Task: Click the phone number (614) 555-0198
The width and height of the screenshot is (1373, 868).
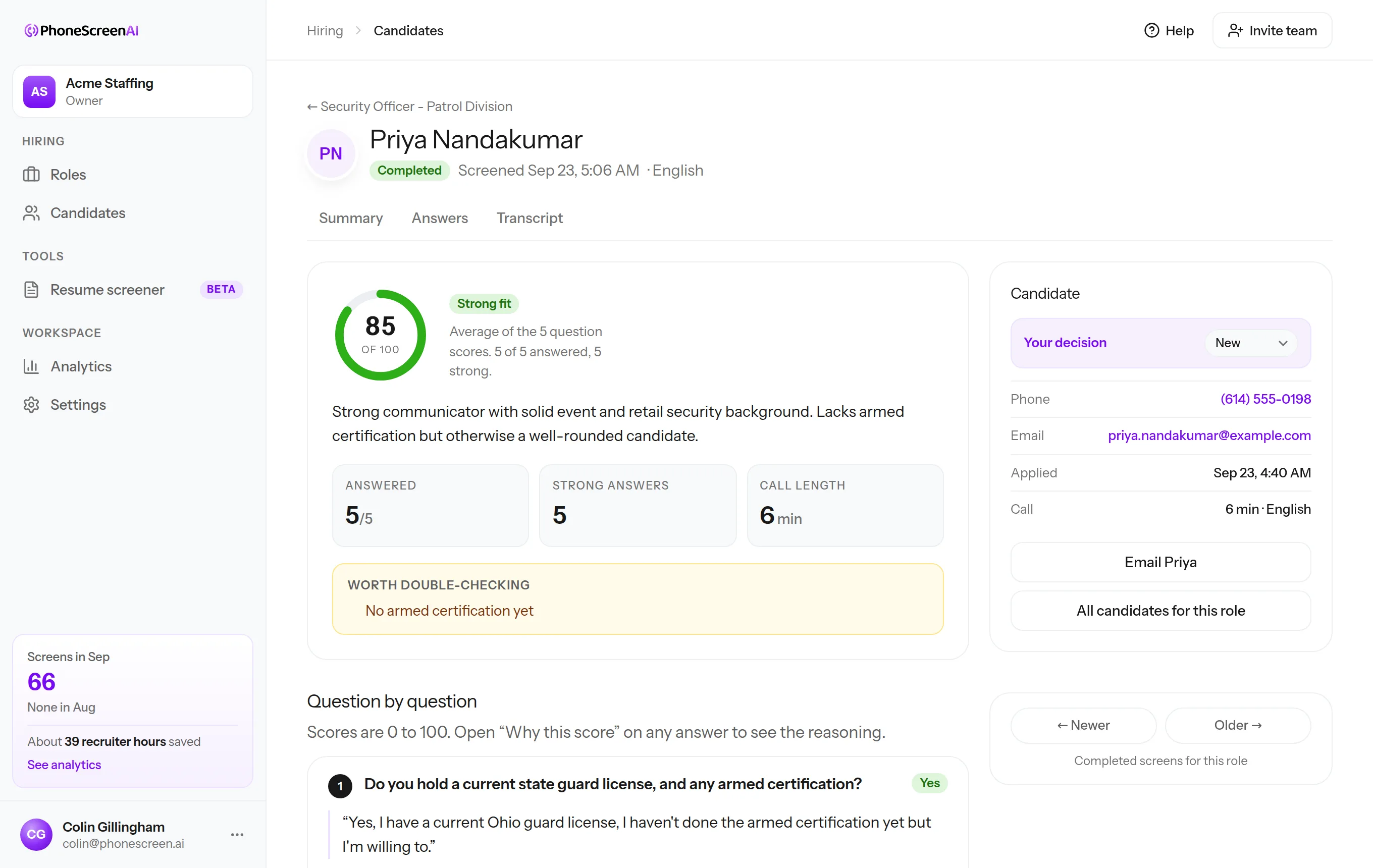Action: [1265, 399]
